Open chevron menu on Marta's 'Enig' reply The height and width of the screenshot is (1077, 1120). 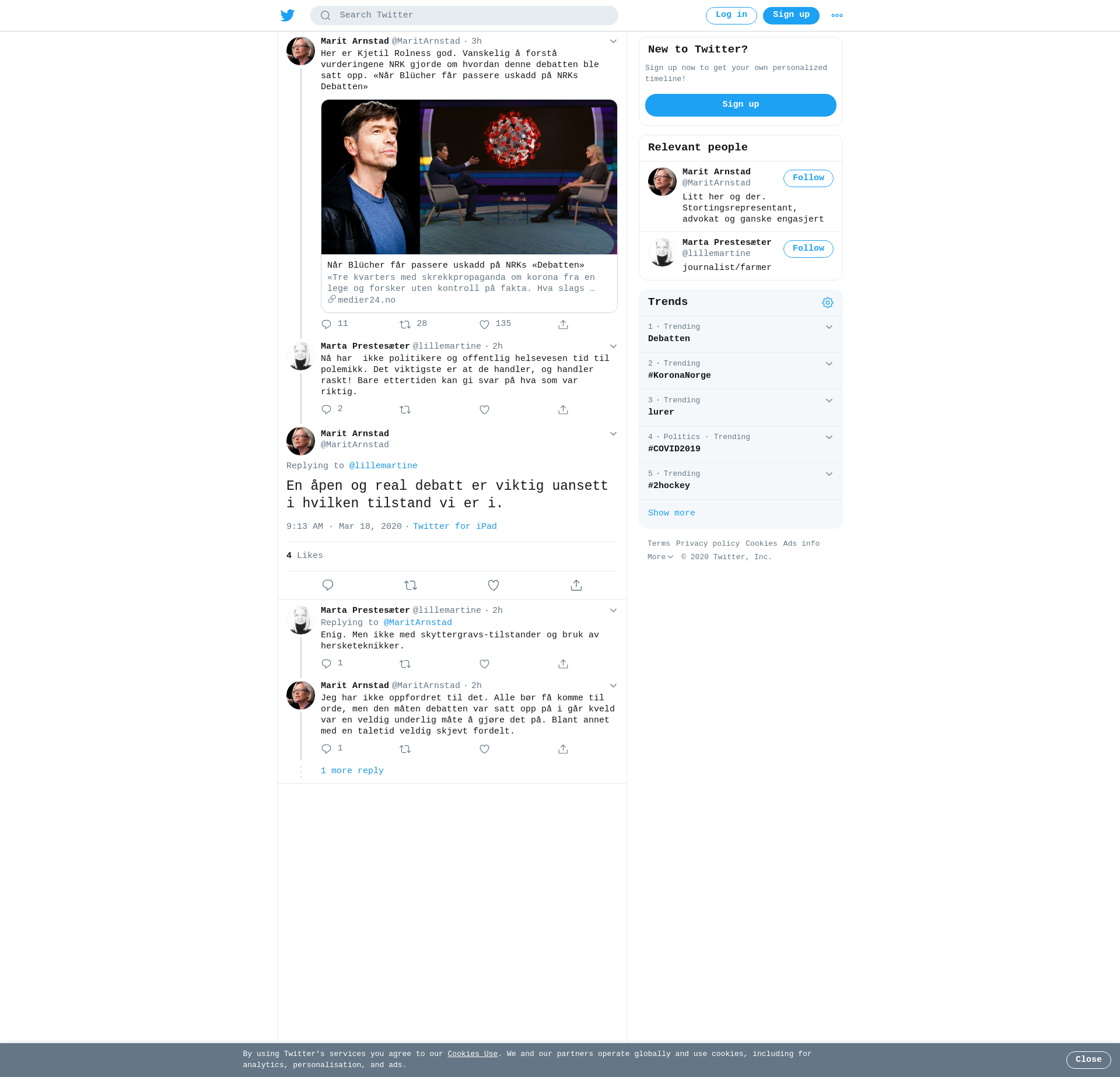(613, 611)
